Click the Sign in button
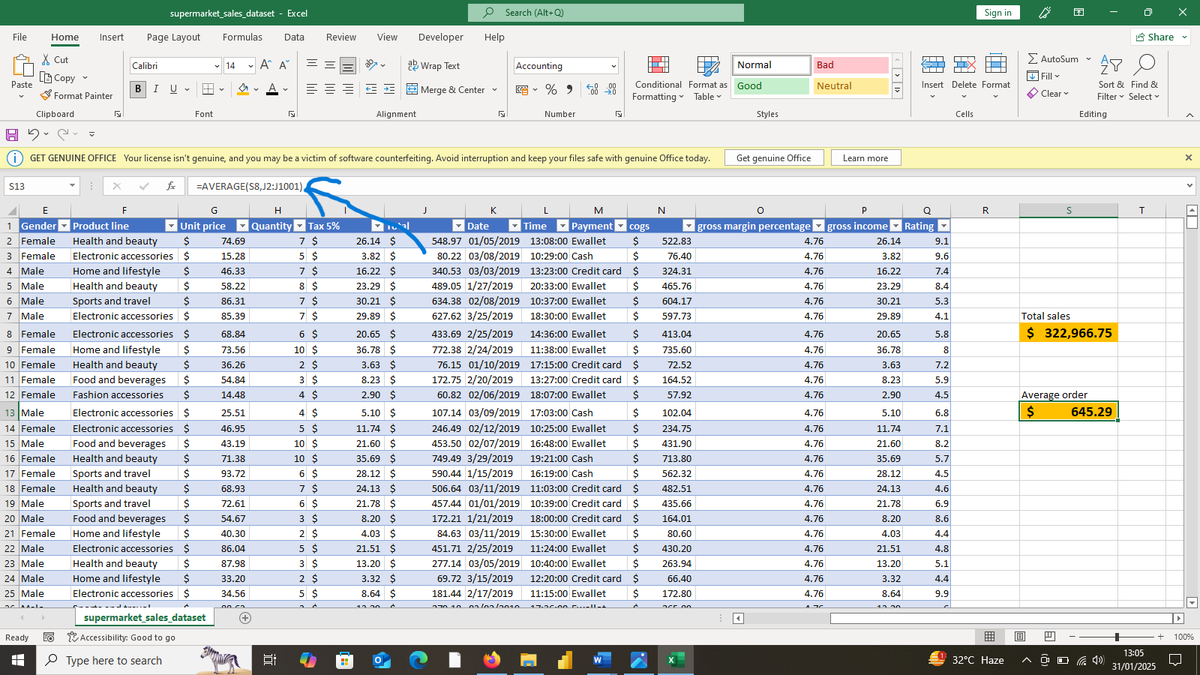1200x675 pixels. [x=997, y=12]
